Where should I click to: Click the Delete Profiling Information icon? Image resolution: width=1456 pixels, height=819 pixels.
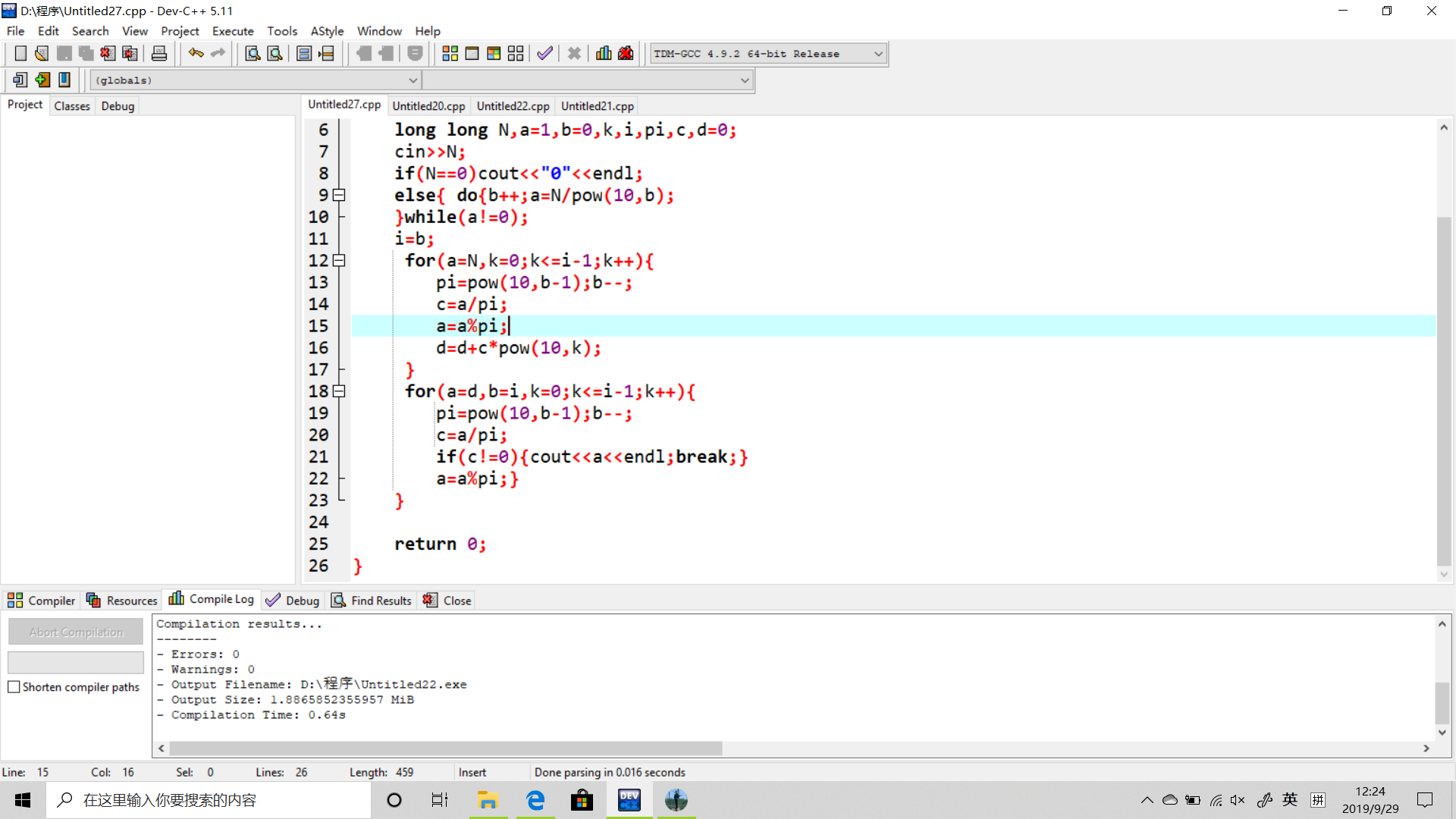point(626,54)
